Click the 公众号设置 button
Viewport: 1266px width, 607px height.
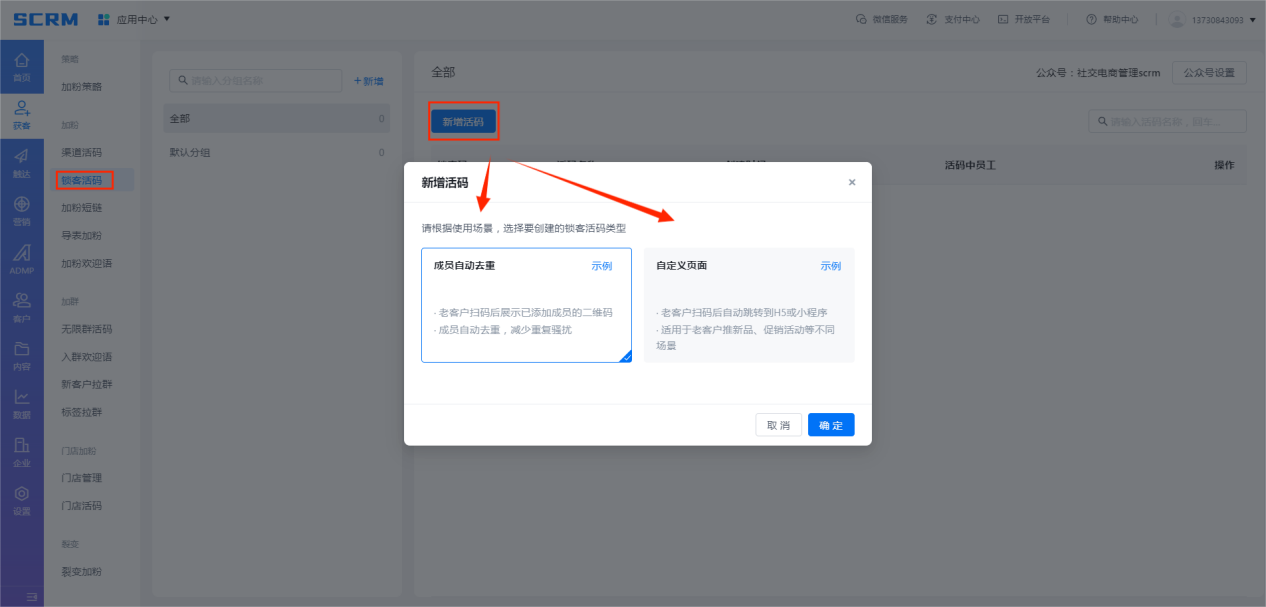[1209, 73]
